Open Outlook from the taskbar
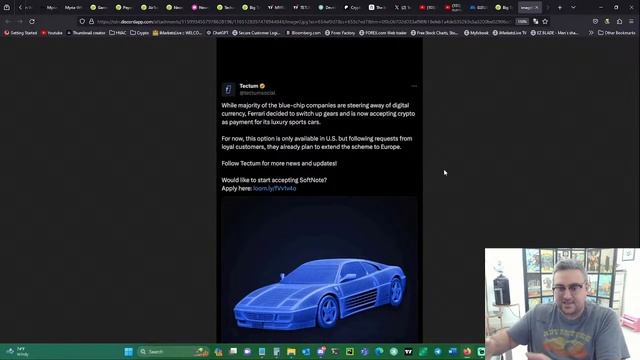The width and height of the screenshot is (640, 360). click(x=306, y=351)
